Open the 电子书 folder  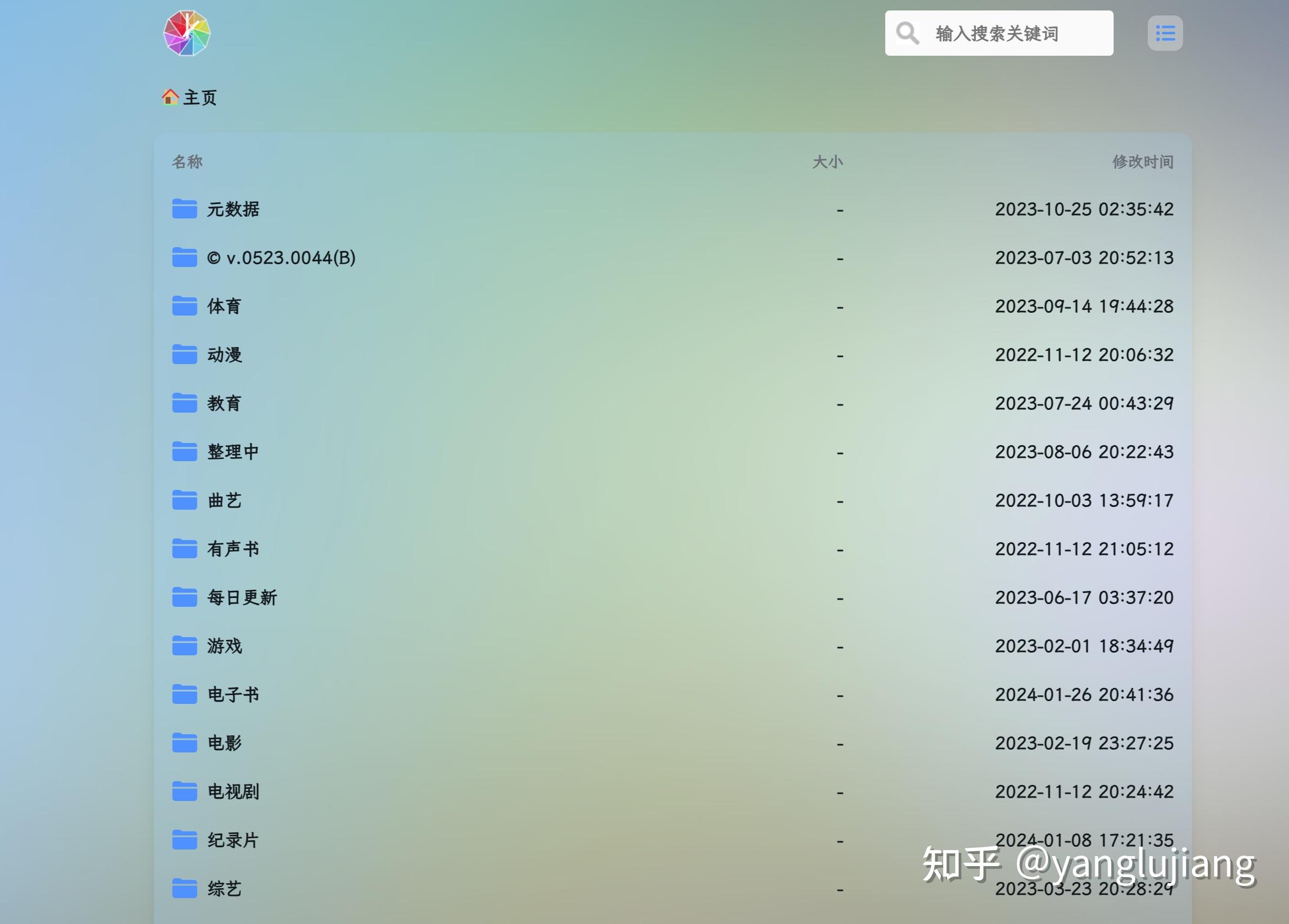(233, 694)
